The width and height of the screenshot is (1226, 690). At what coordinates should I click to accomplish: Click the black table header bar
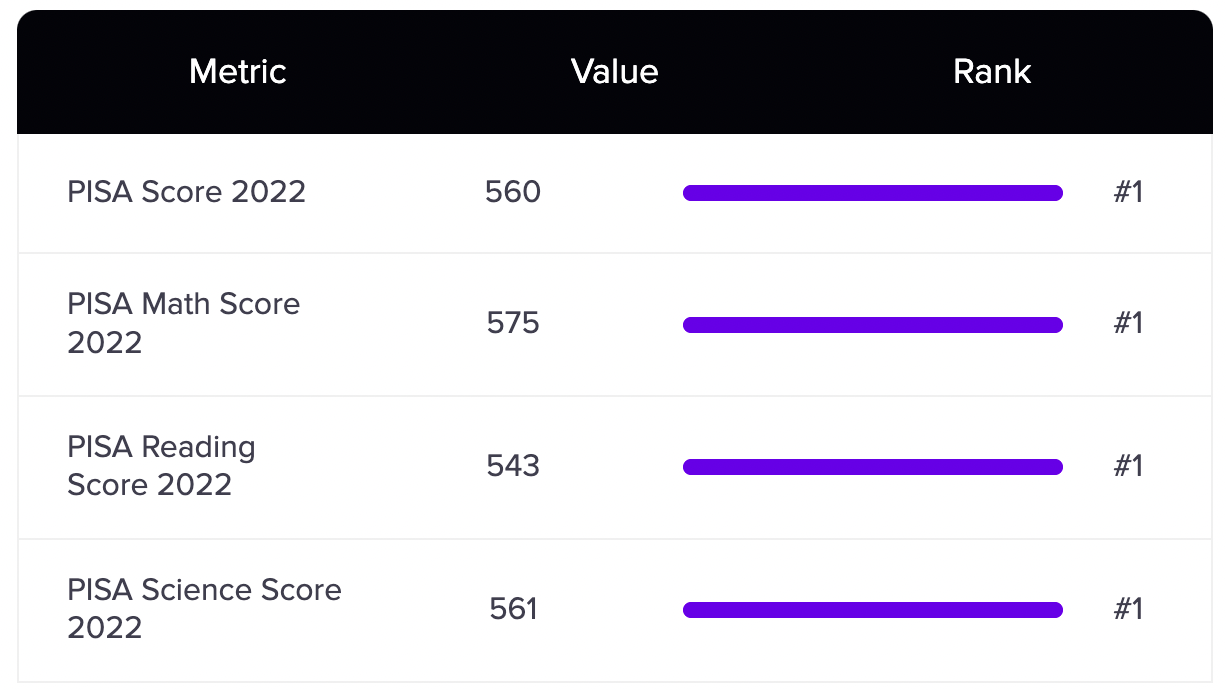(x=615, y=72)
